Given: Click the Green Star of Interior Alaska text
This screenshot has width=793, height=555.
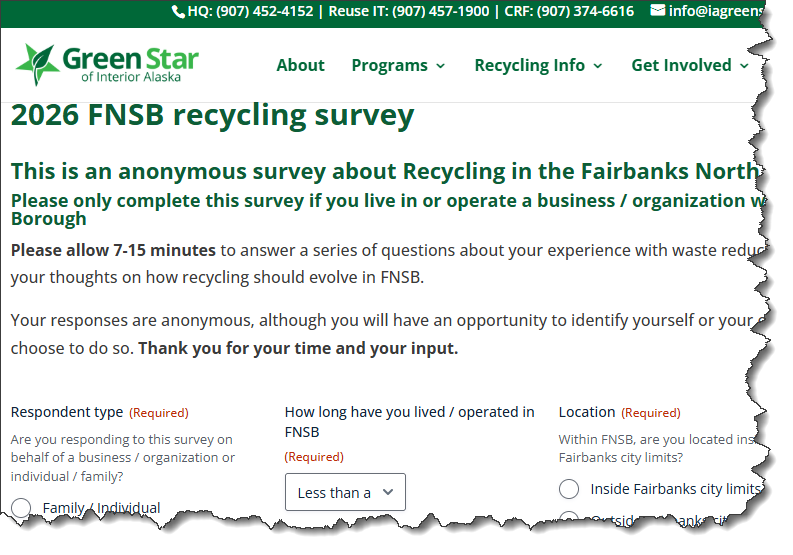Looking at the screenshot, I should coord(130,66).
